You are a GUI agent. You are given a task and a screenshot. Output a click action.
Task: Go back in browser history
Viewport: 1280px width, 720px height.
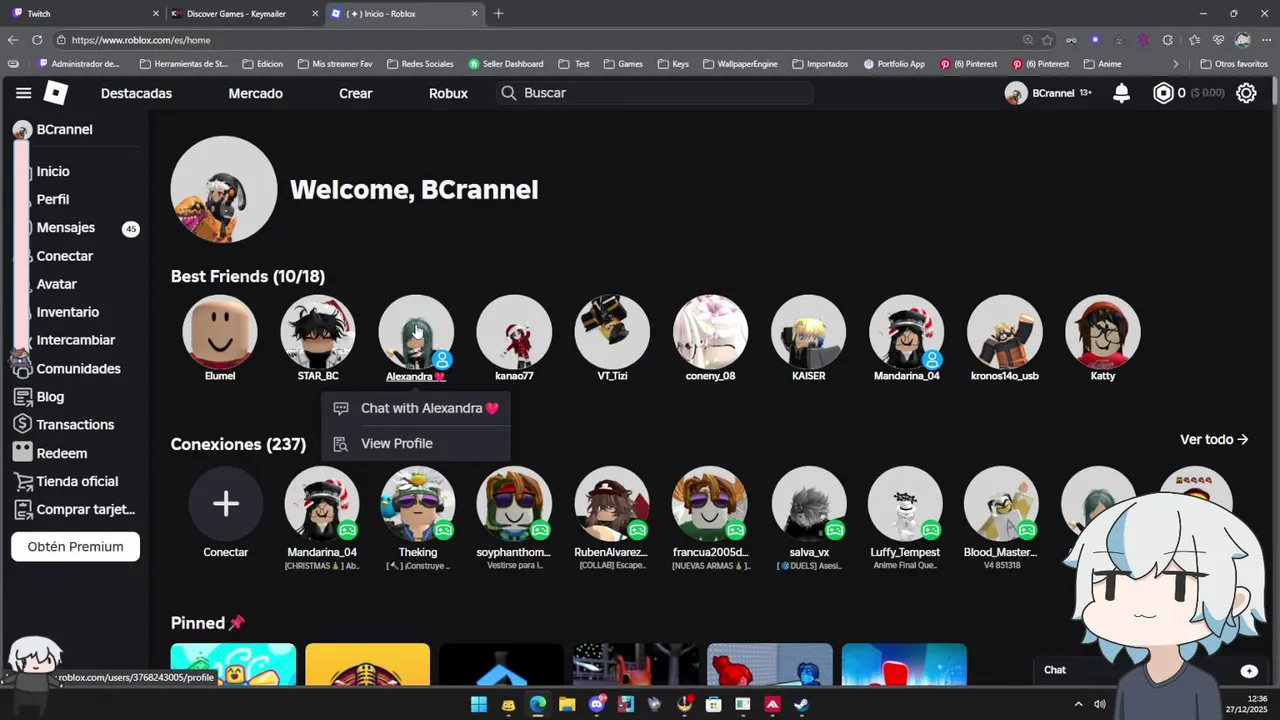pyautogui.click(x=13, y=40)
